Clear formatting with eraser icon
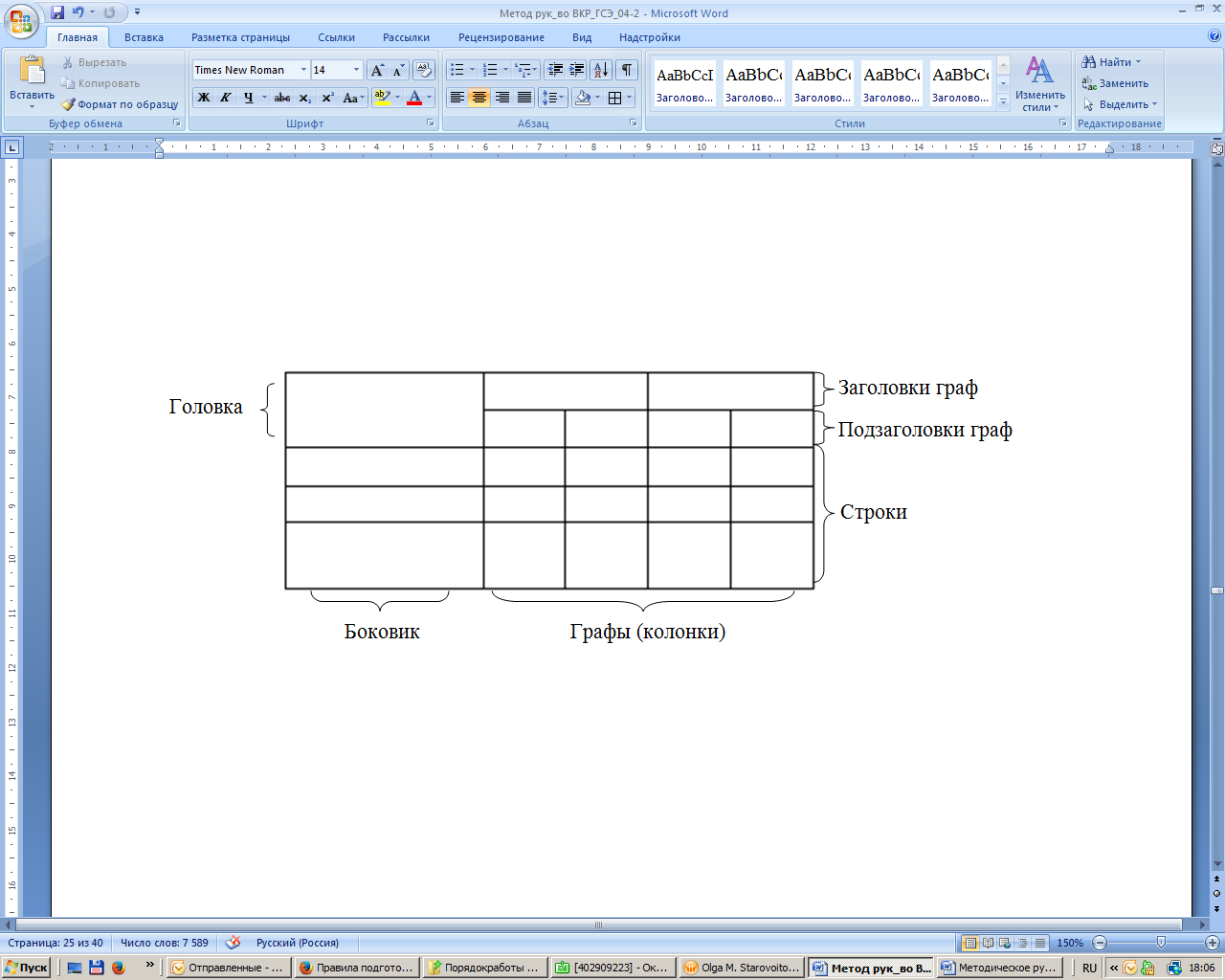Image resolution: width=1225 pixels, height=980 pixels. (x=424, y=70)
